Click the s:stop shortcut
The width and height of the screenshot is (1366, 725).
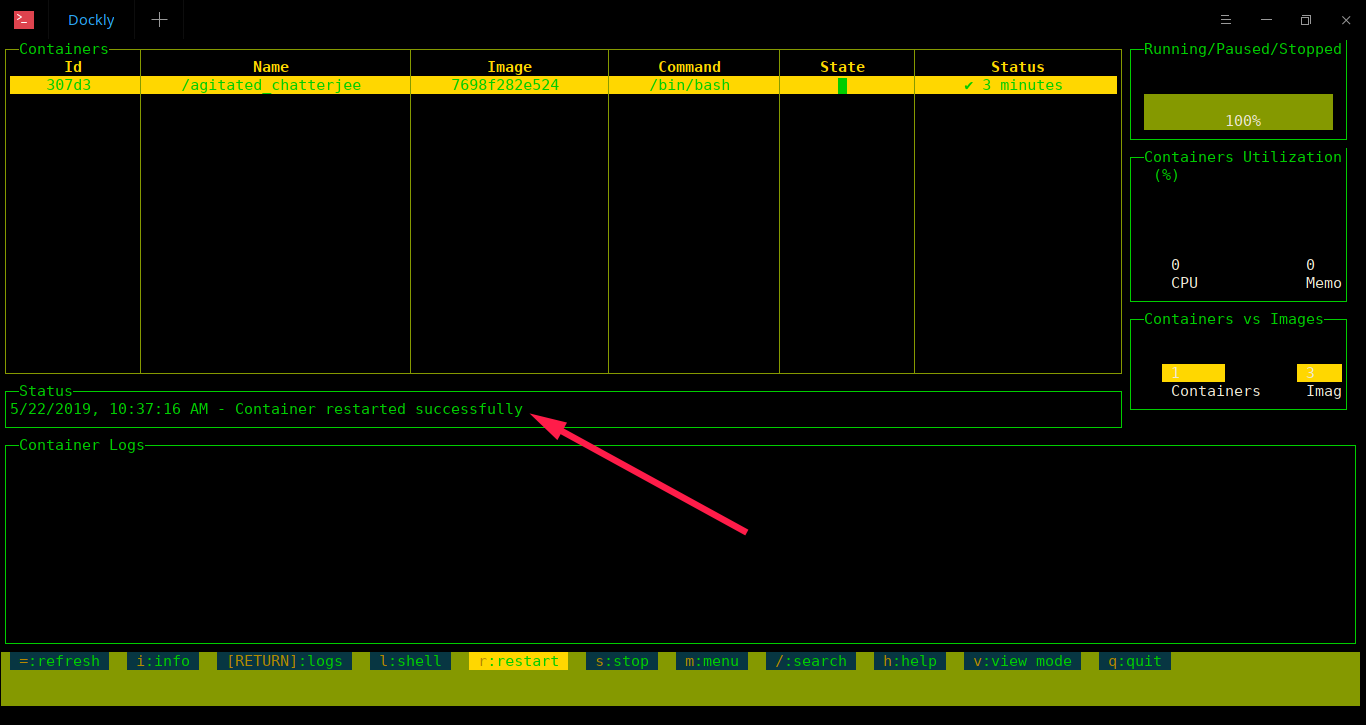[x=622, y=661]
